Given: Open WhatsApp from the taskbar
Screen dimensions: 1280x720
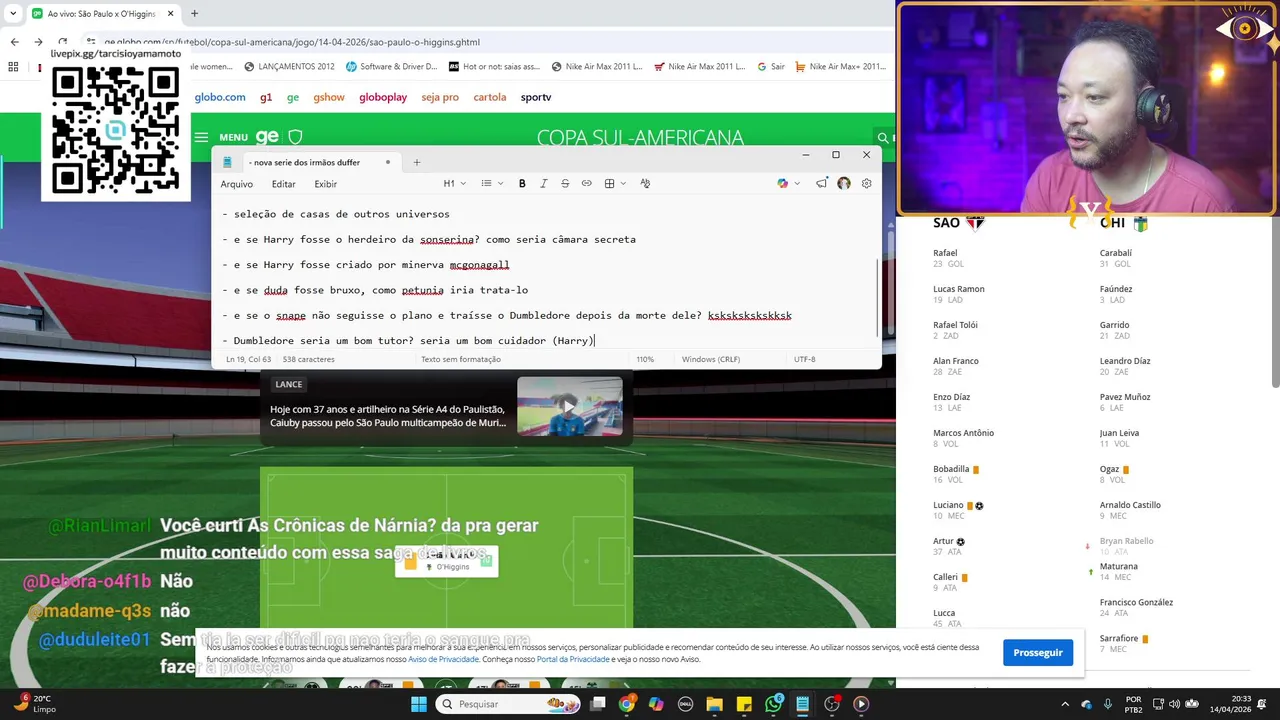Looking at the screenshot, I should (x=773, y=704).
